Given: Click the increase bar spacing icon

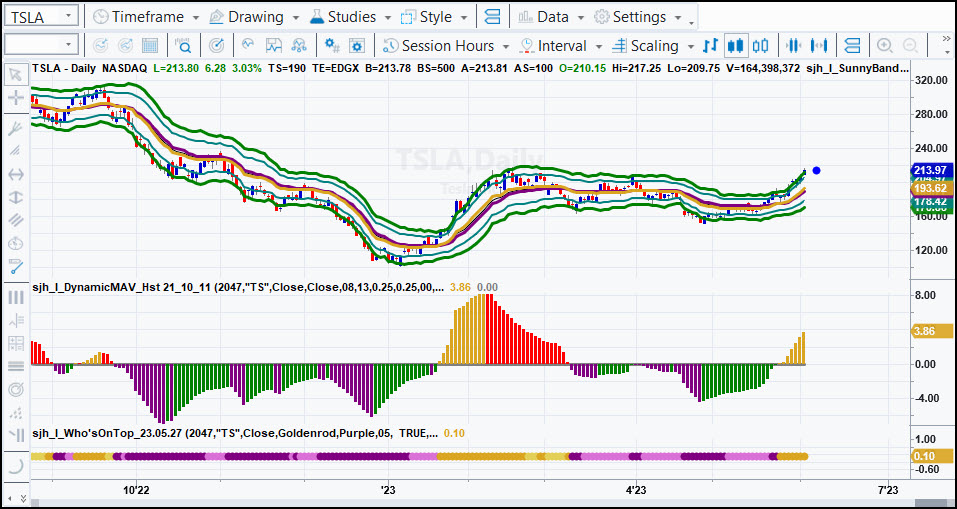Looking at the screenshot, I should pos(818,46).
